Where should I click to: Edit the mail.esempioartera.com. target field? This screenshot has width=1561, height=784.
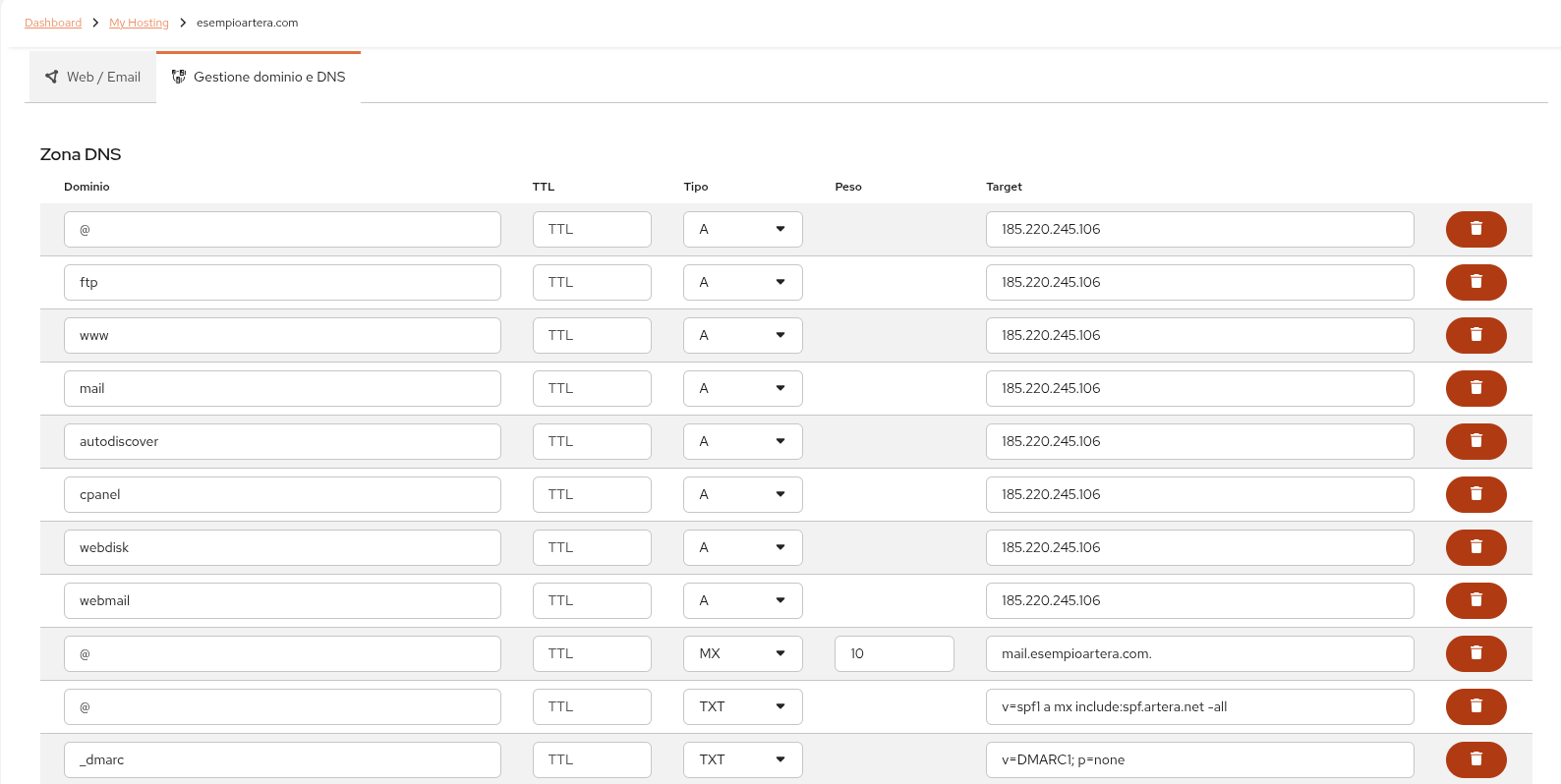tap(1199, 653)
